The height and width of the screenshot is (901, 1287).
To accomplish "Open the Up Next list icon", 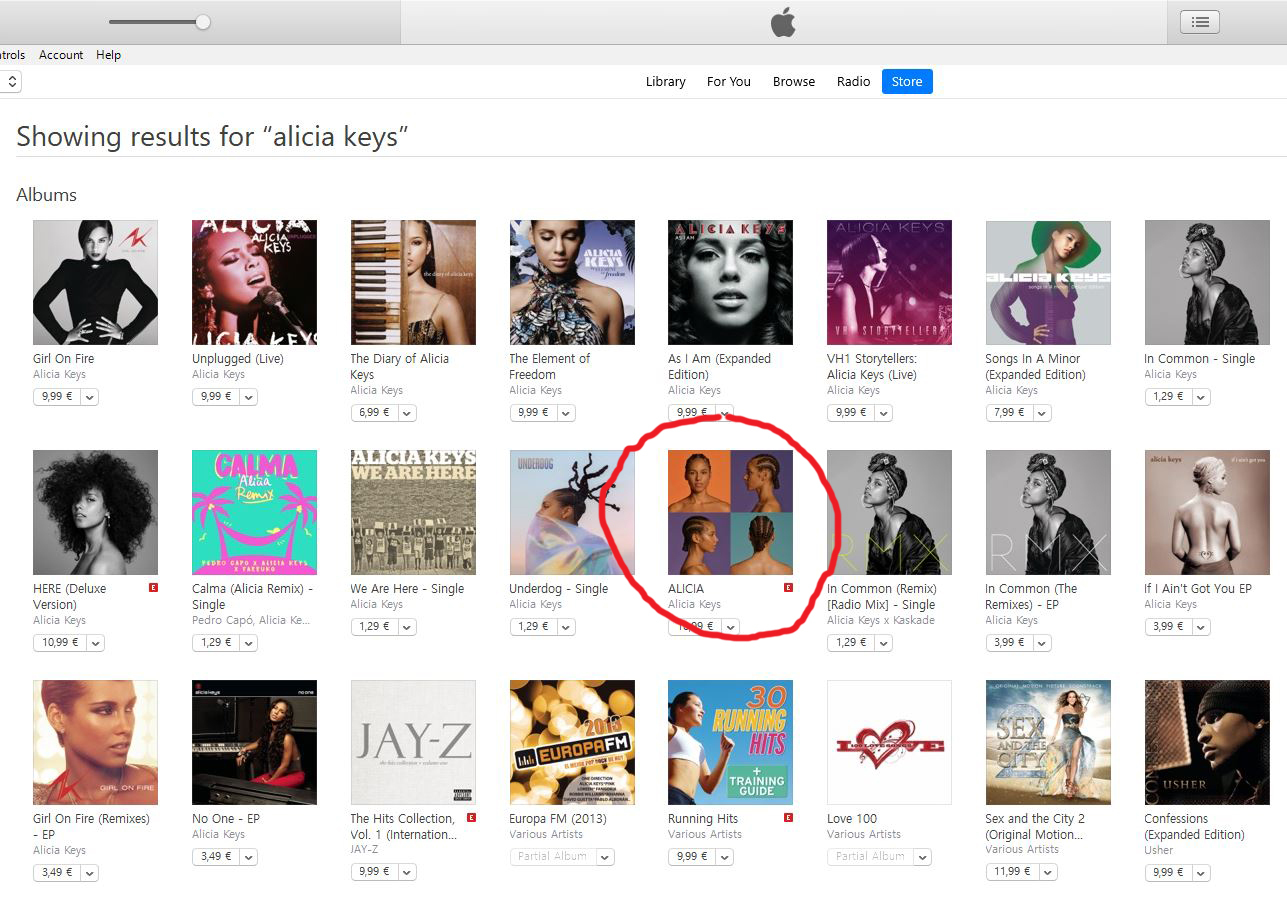I will point(1199,22).
